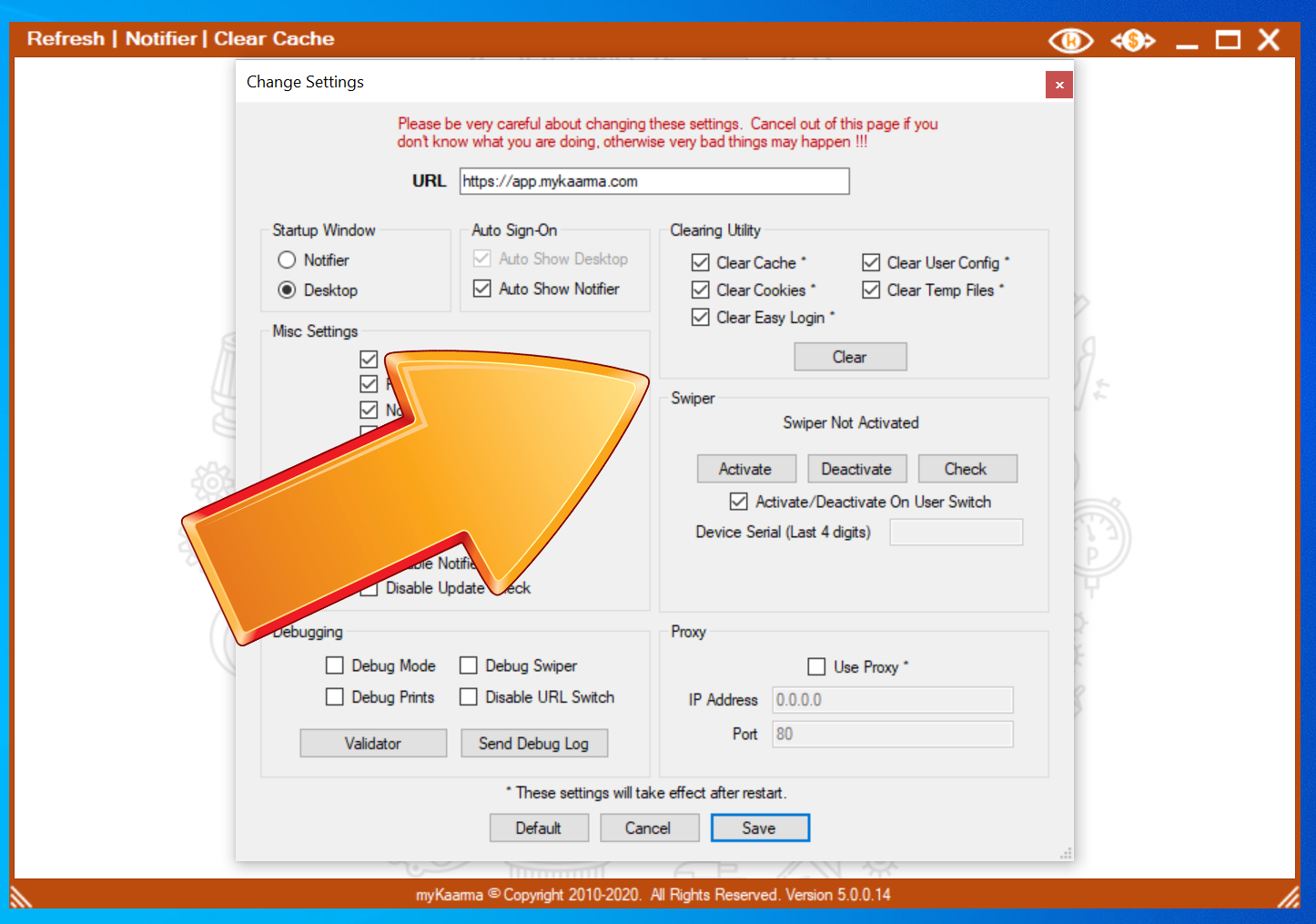Click the dollar sign icon in title bar
The image size is (1316, 924).
point(1132,40)
